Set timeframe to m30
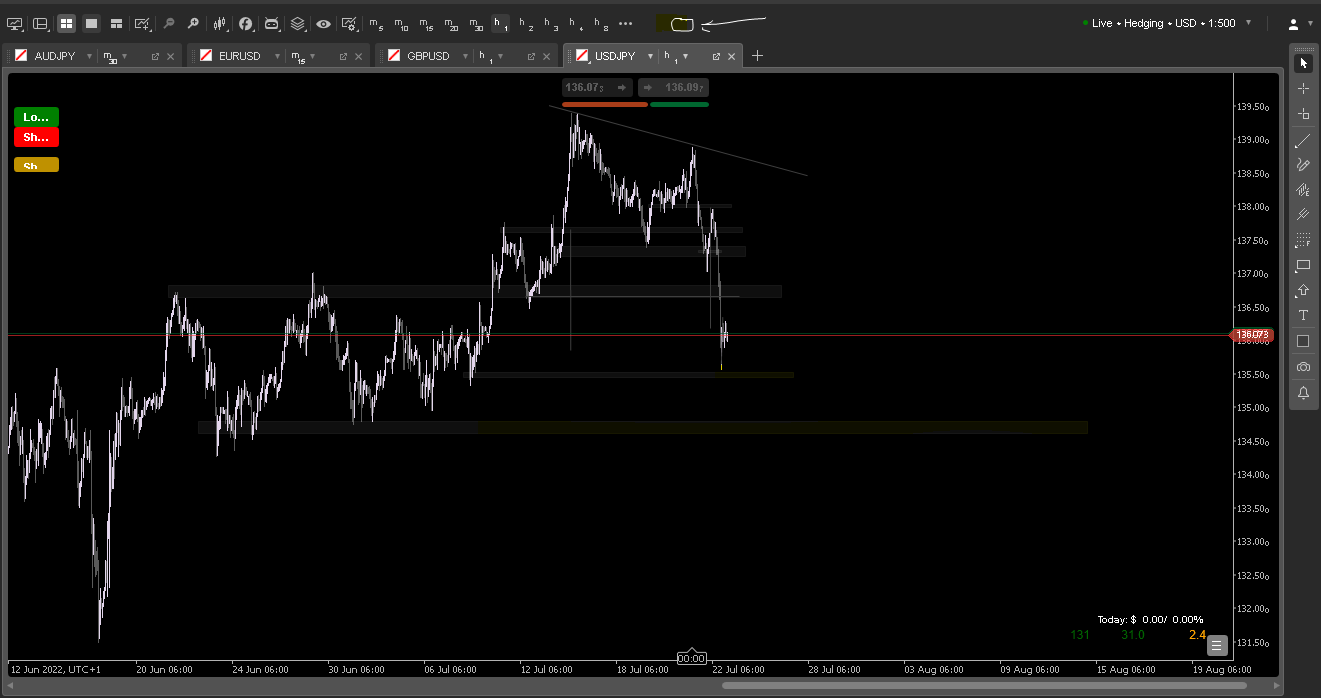This screenshot has width=1321, height=698. 476,23
